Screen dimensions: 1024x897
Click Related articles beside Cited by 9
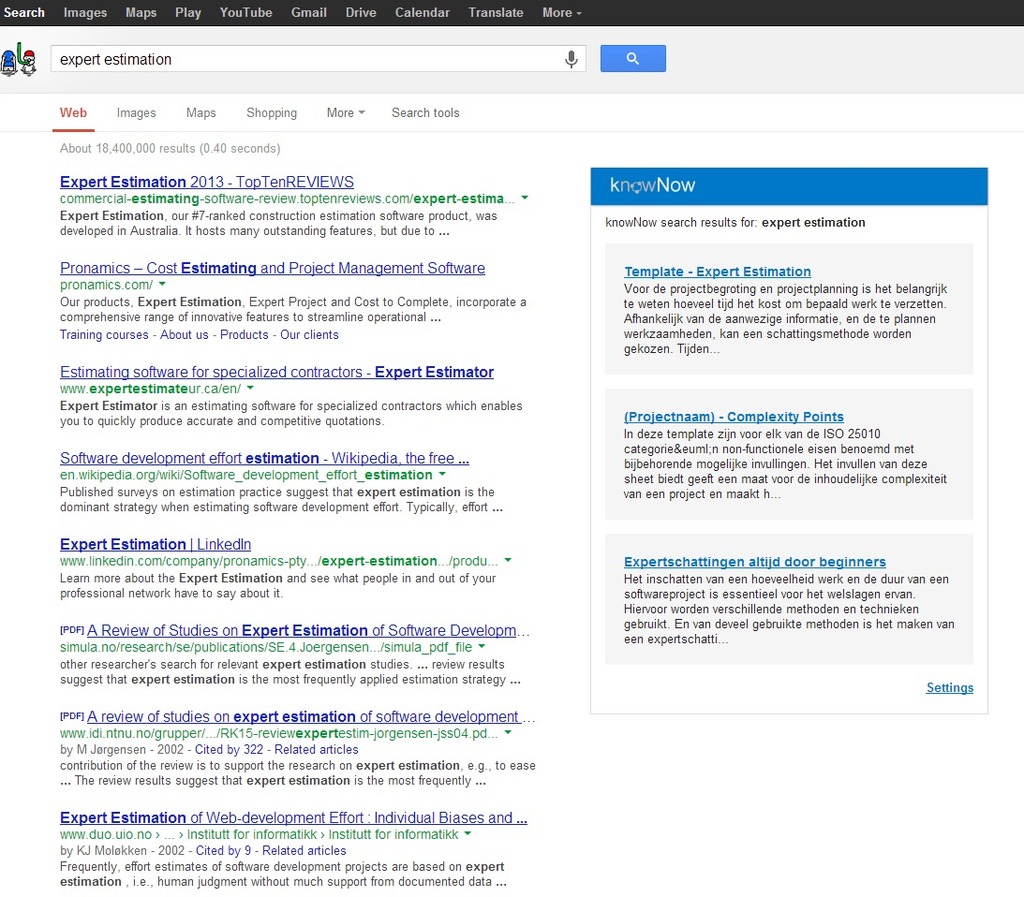click(x=304, y=851)
